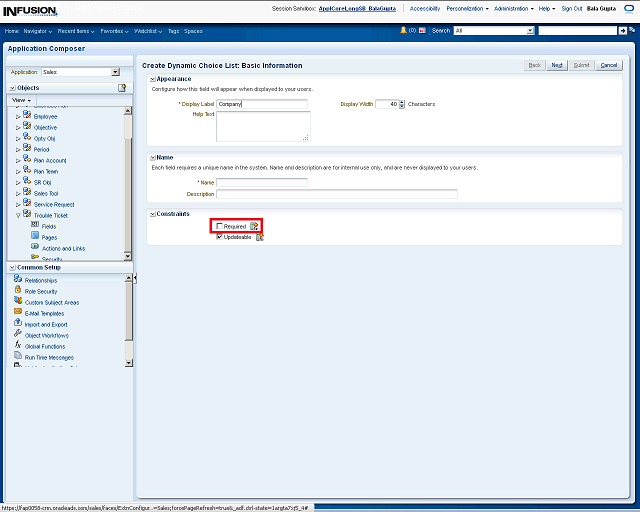This screenshot has width=640, height=512.
Task: Click the expression builder icon beside Required
Action: point(254,227)
